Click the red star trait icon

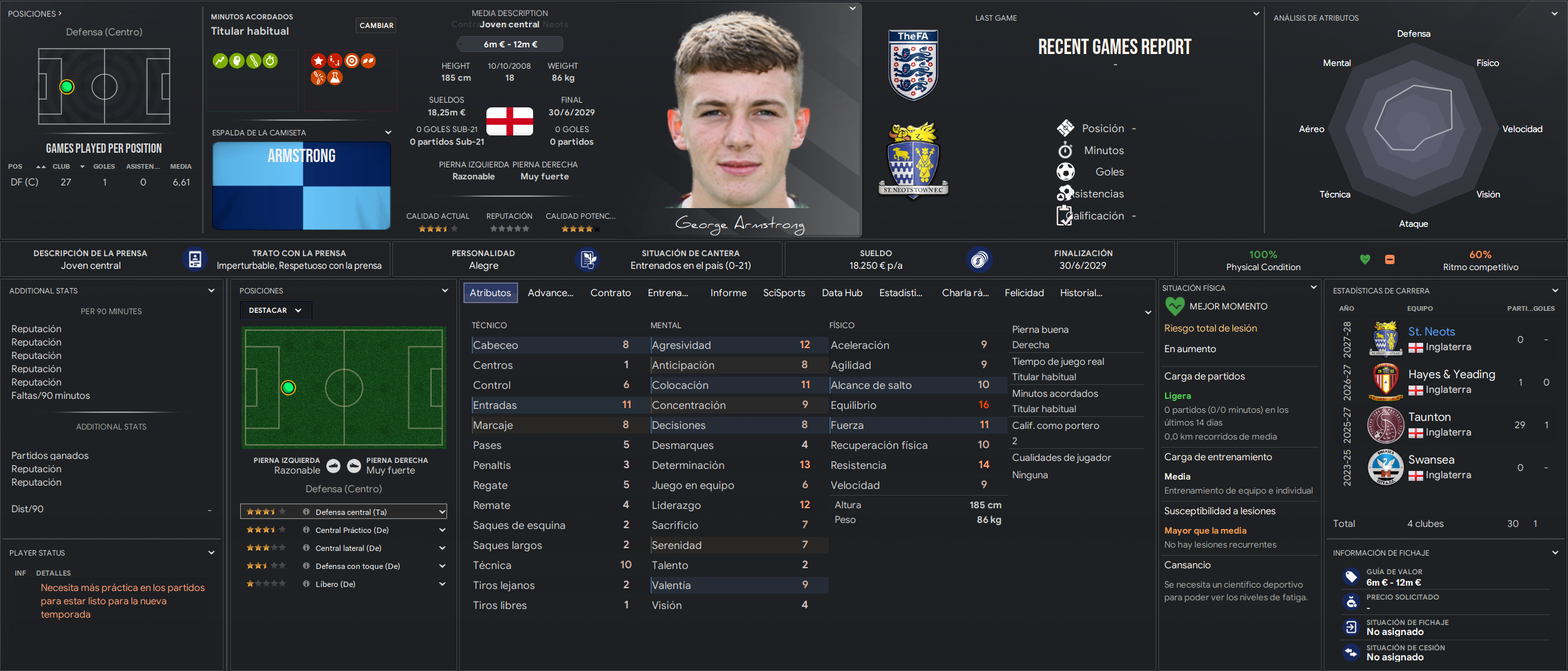(318, 61)
